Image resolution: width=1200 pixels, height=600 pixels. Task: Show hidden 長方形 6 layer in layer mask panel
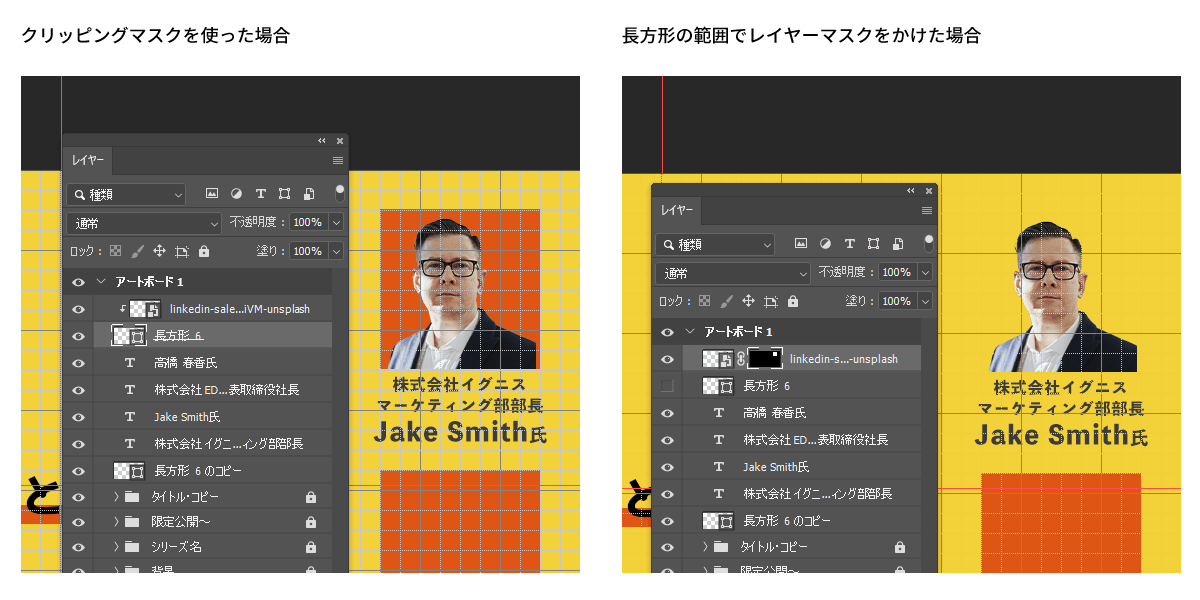668,386
